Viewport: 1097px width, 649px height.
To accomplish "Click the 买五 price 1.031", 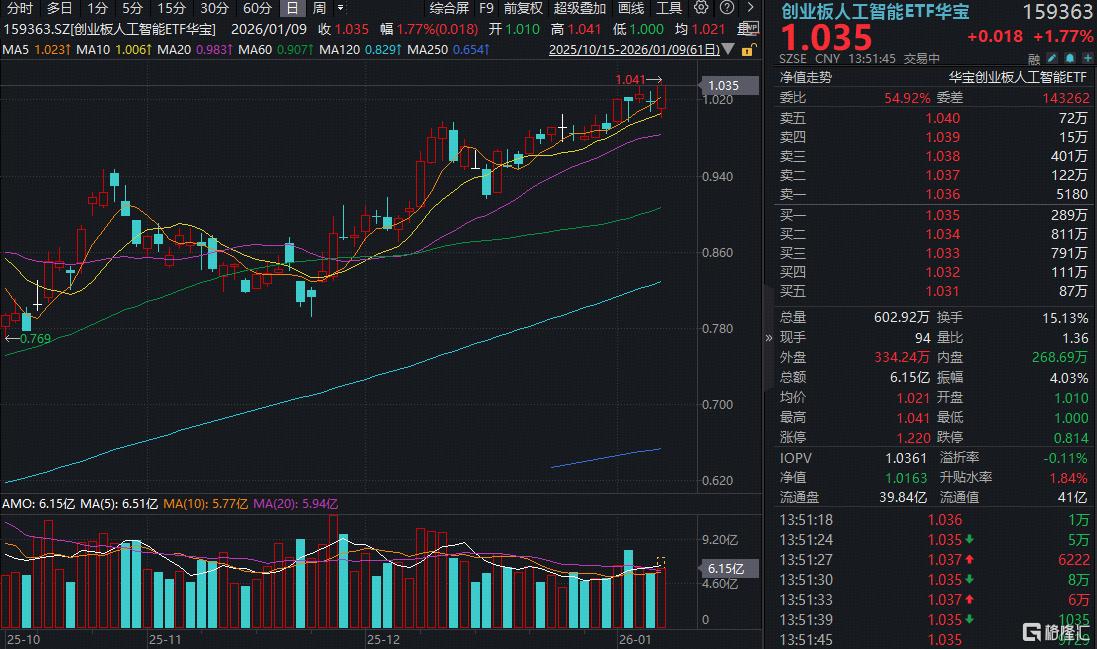I will (x=942, y=290).
